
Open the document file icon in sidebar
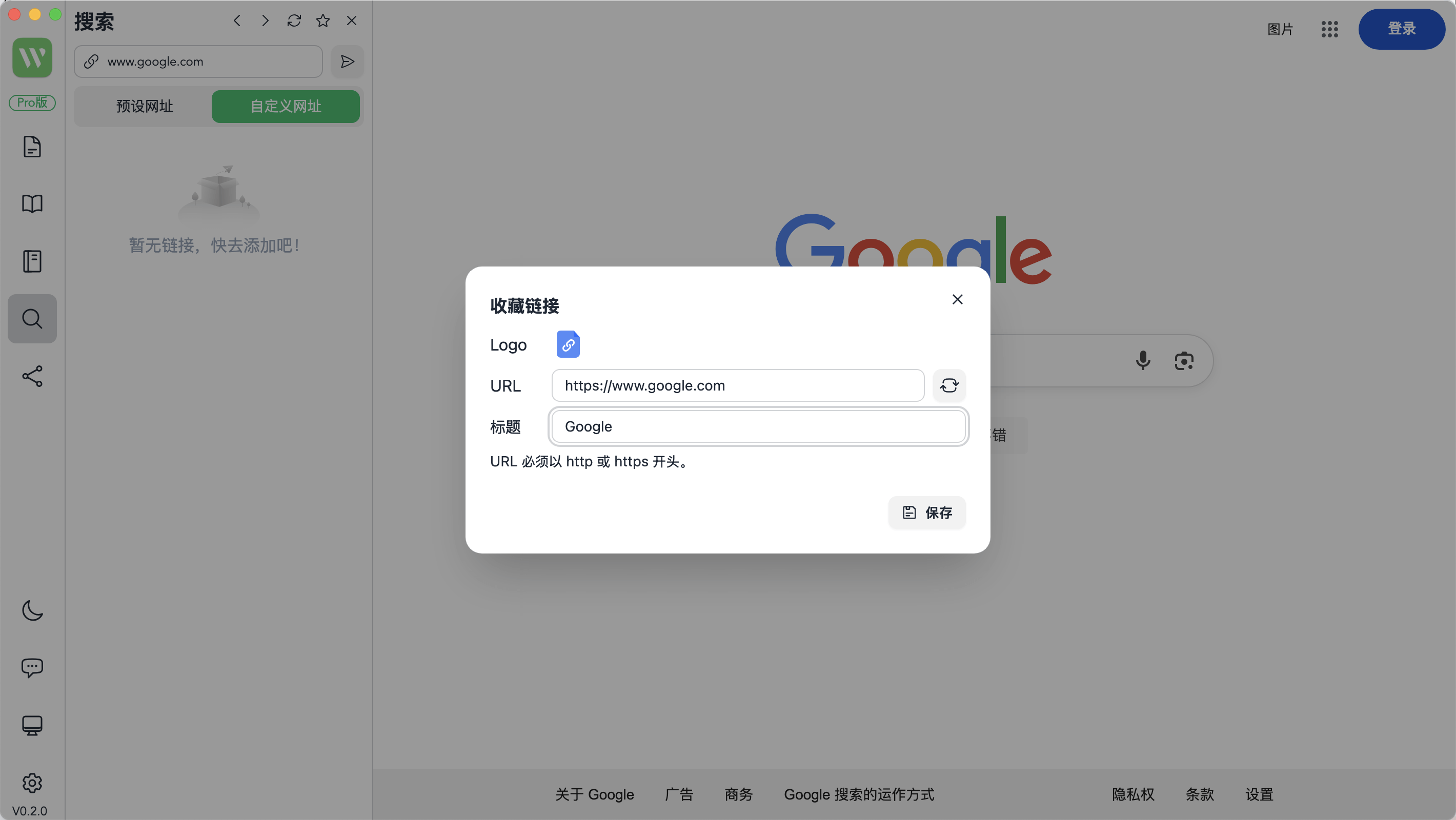32,147
